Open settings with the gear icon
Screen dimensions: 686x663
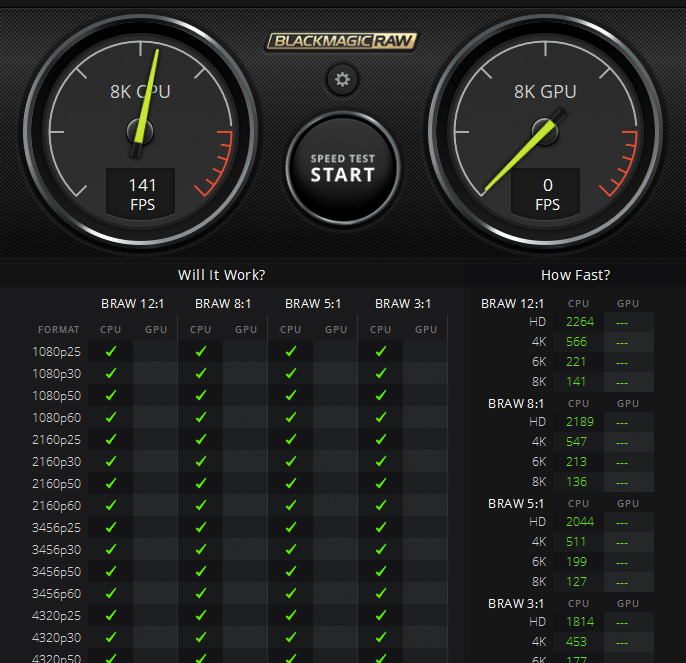click(x=342, y=80)
